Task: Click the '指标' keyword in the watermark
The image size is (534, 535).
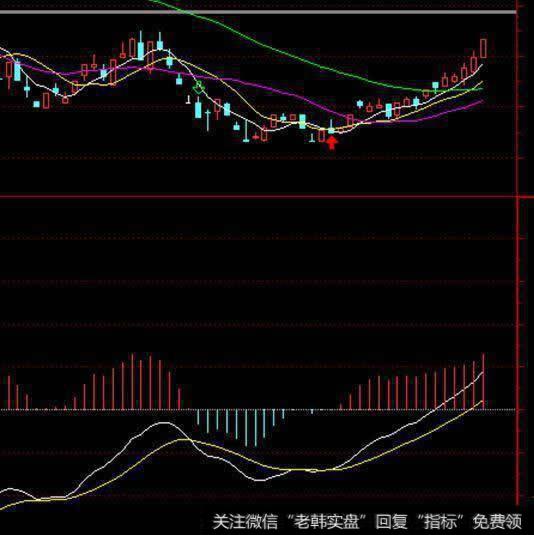Action: click(x=440, y=521)
